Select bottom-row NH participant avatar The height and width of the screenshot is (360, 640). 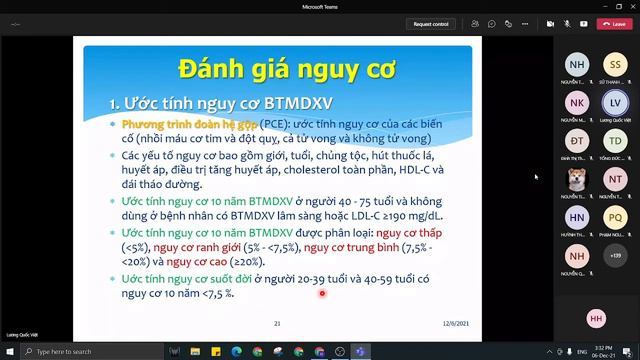coord(577,256)
